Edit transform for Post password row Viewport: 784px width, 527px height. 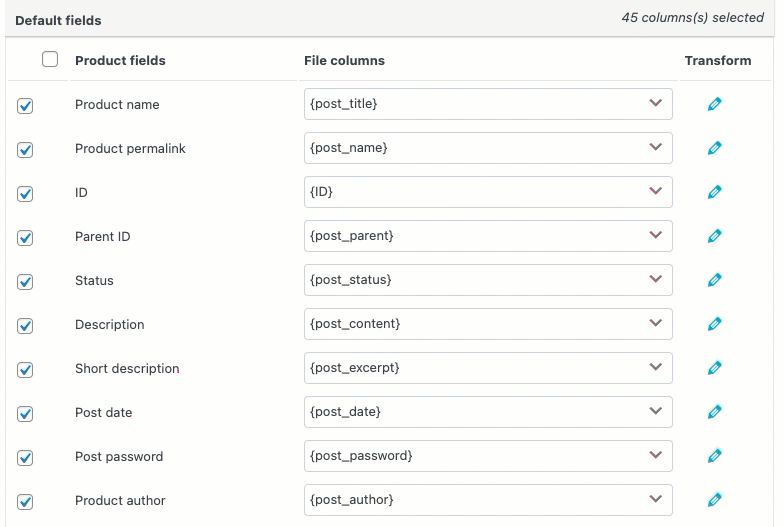pos(714,456)
